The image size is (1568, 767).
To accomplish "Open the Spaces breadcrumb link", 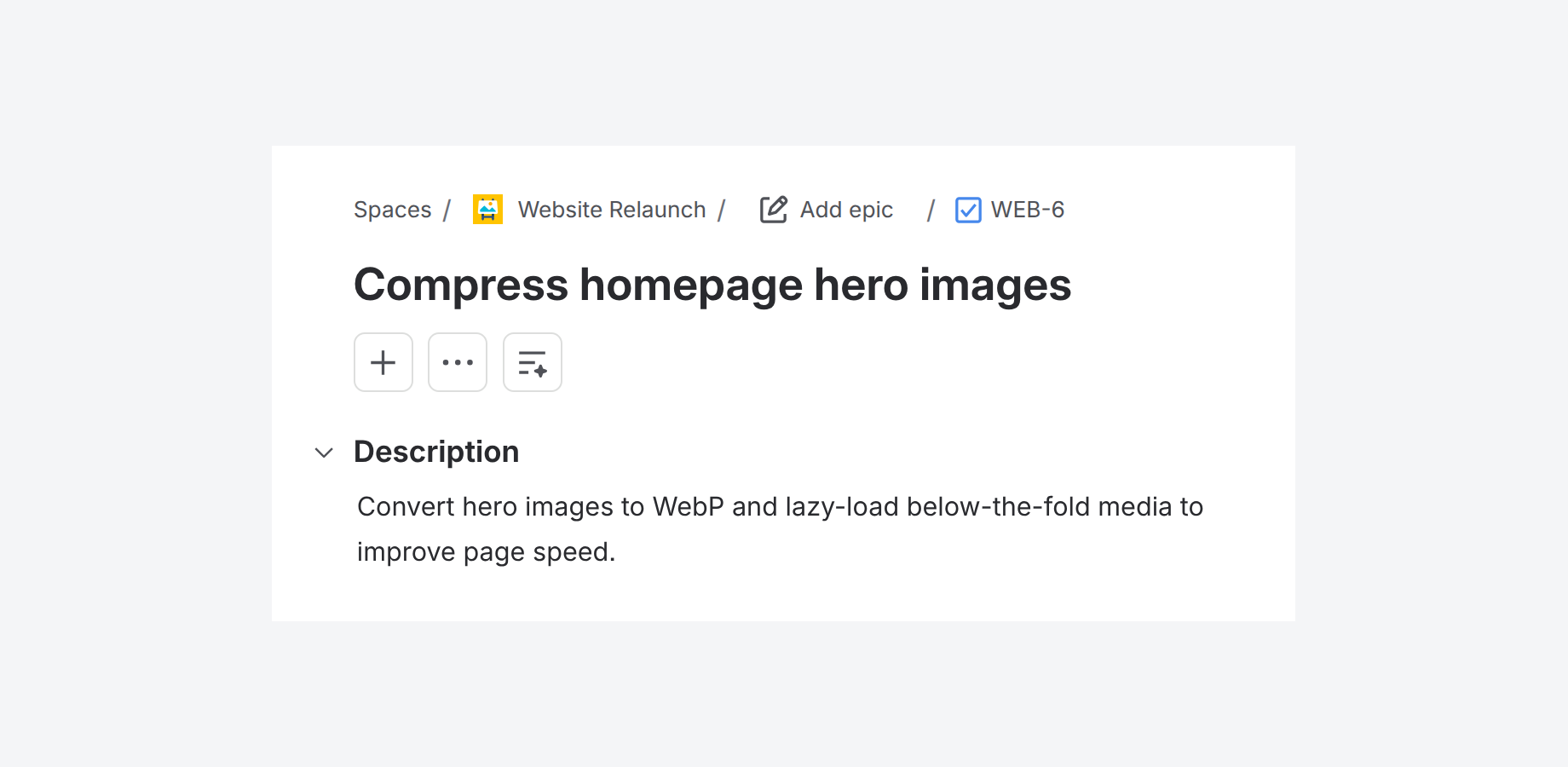I will [x=393, y=210].
